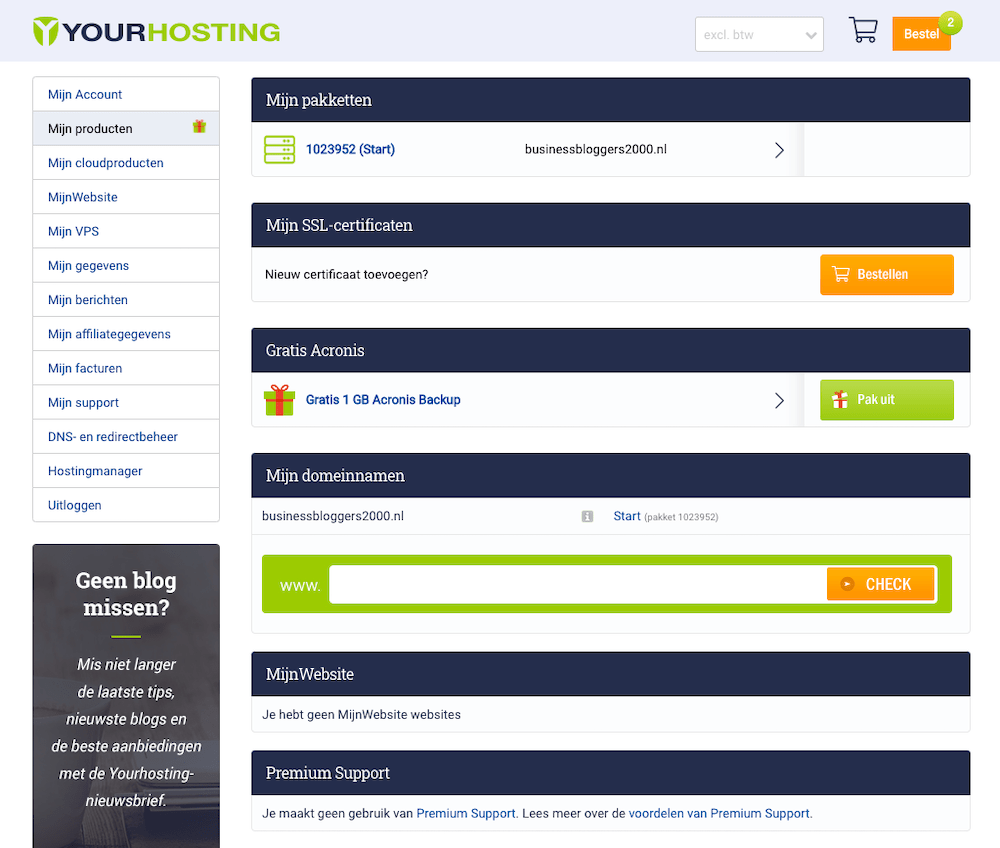Click the info icon next to businessbloggers2000.nl domain
Image resolution: width=1000 pixels, height=848 pixels.
coord(587,517)
